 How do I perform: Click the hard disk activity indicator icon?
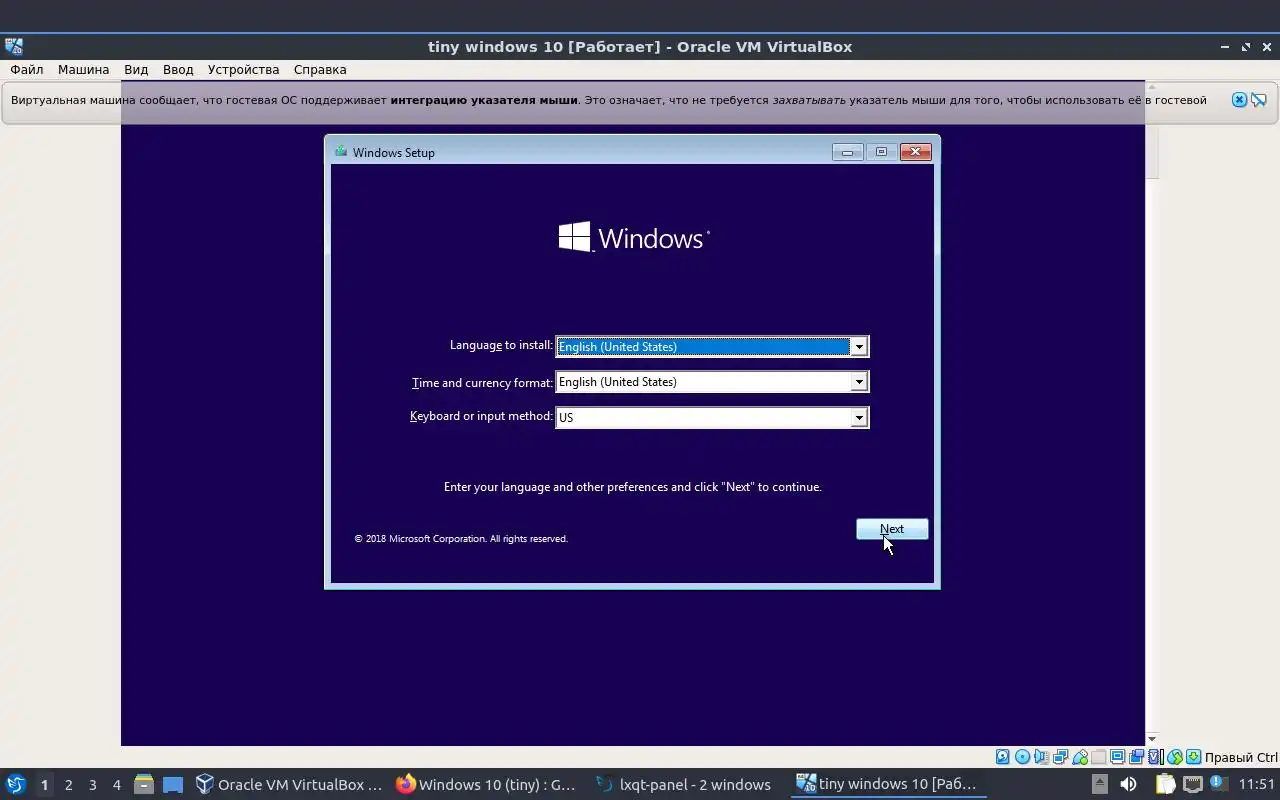pyautogui.click(x=1002, y=757)
